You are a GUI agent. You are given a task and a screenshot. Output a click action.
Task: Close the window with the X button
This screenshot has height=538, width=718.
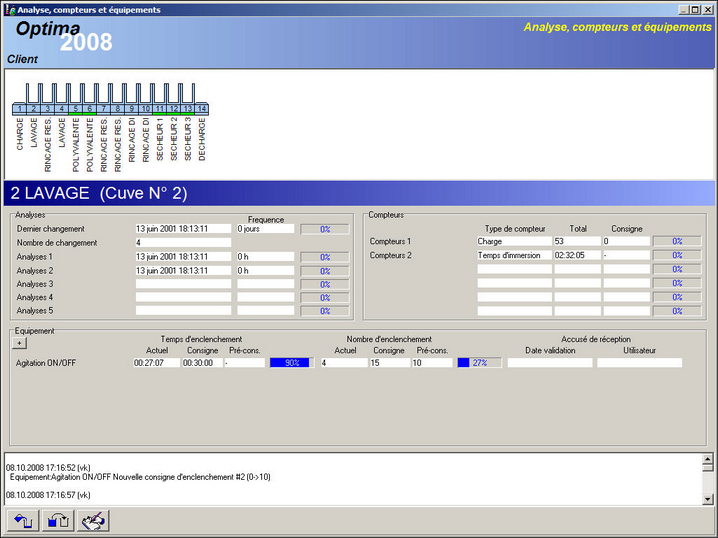[x=707, y=10]
